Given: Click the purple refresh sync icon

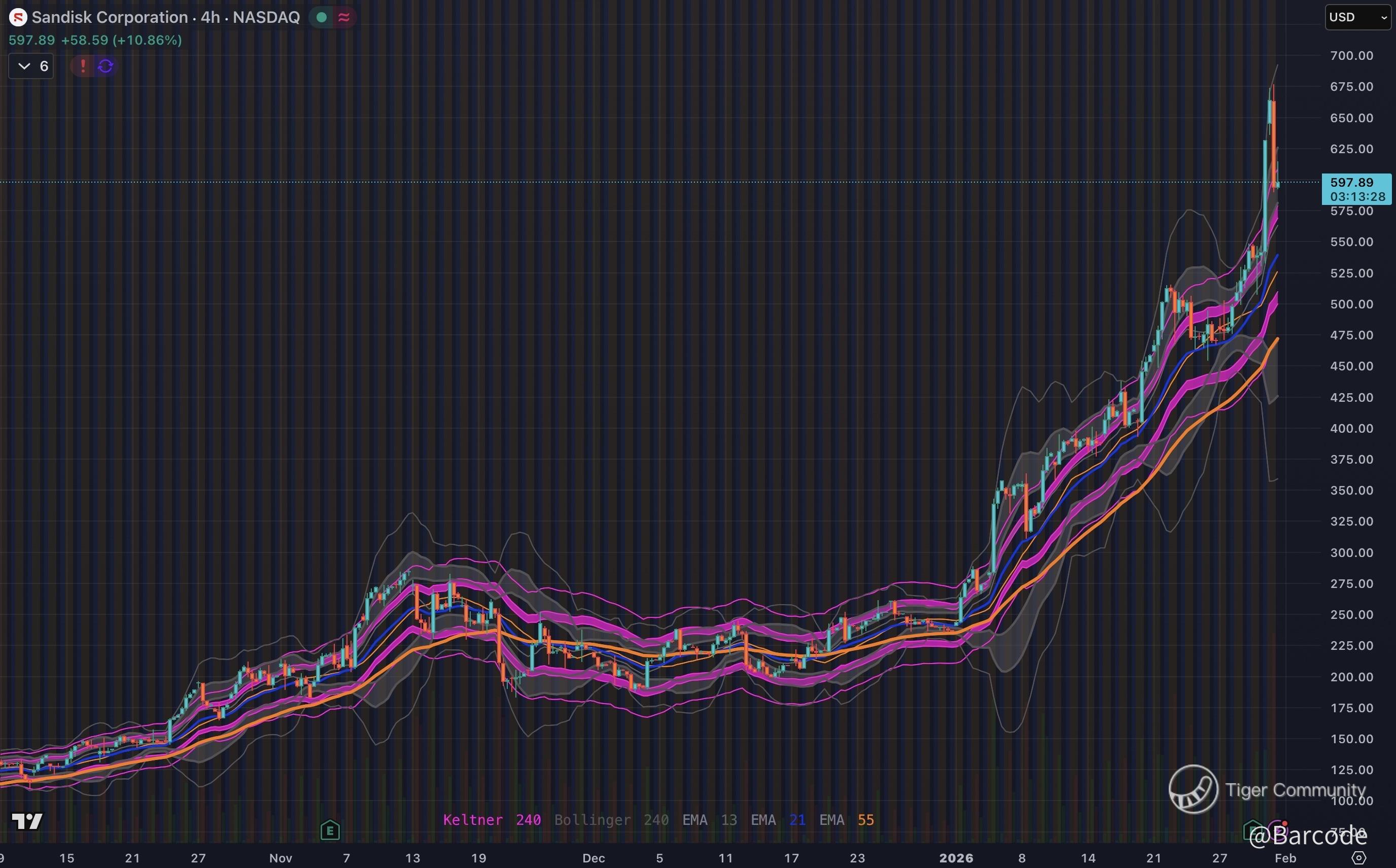Looking at the screenshot, I should pyautogui.click(x=106, y=66).
